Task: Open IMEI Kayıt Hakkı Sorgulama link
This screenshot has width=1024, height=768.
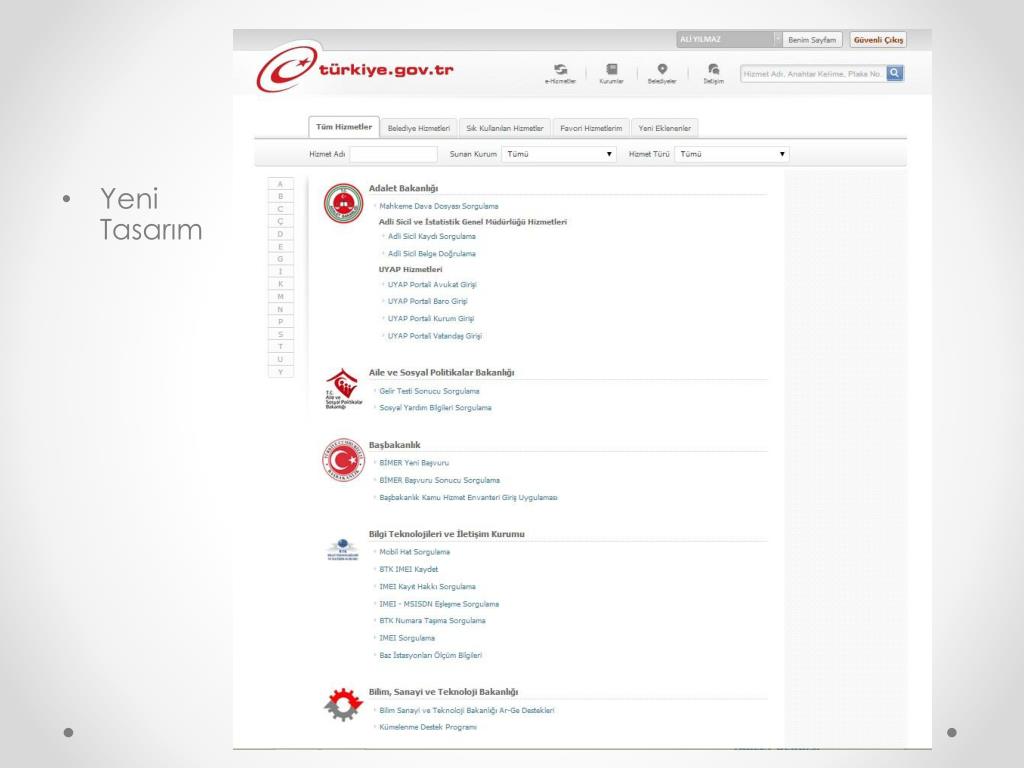Action: (x=428, y=586)
